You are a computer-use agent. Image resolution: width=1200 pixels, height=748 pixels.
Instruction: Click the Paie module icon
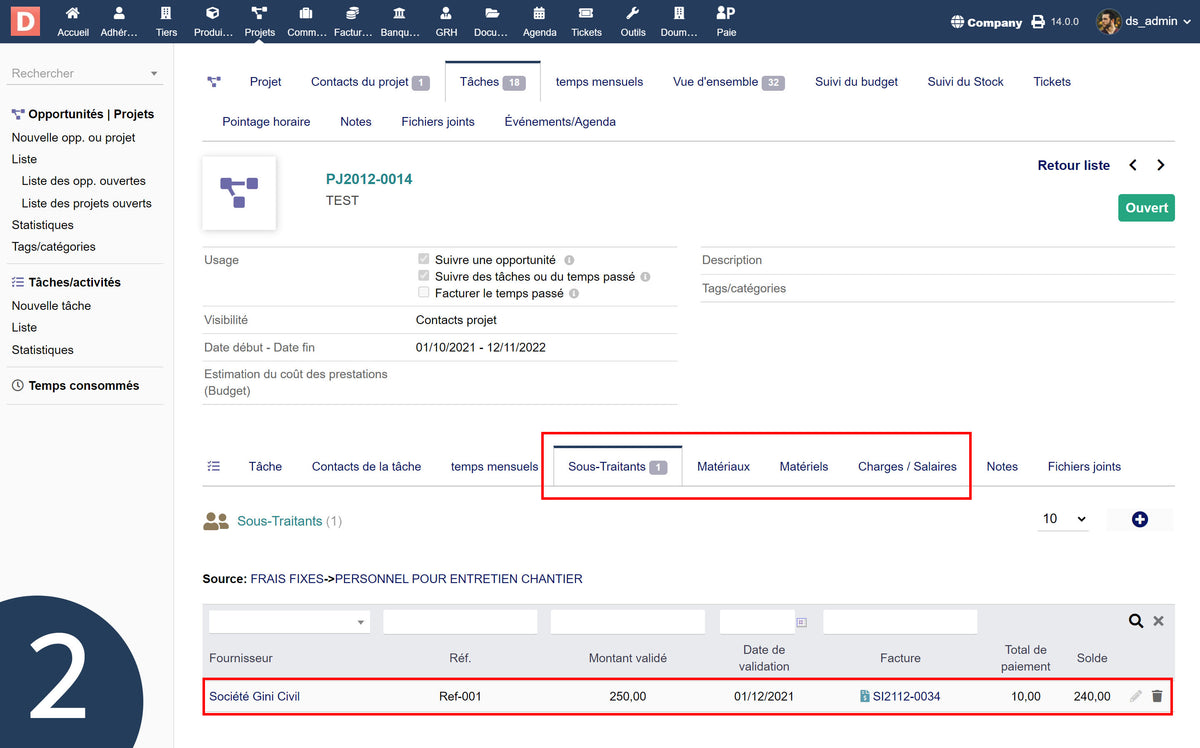click(725, 15)
